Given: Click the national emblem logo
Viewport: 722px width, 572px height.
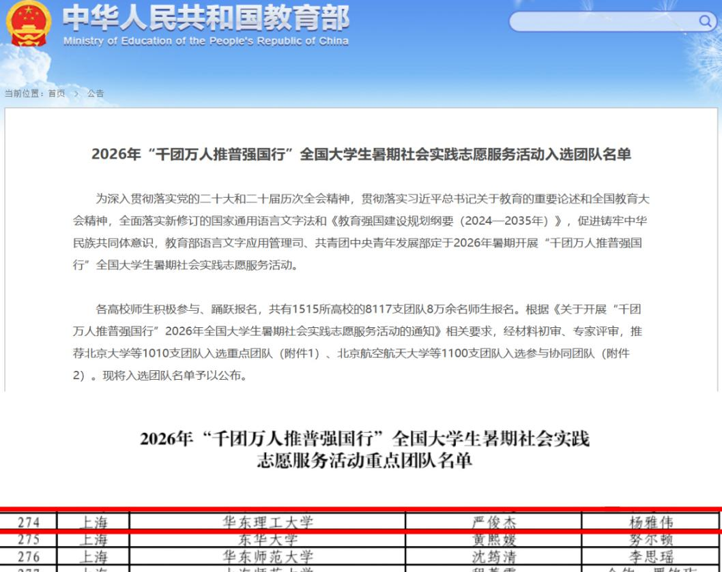Looking at the screenshot, I should pos(29,24).
